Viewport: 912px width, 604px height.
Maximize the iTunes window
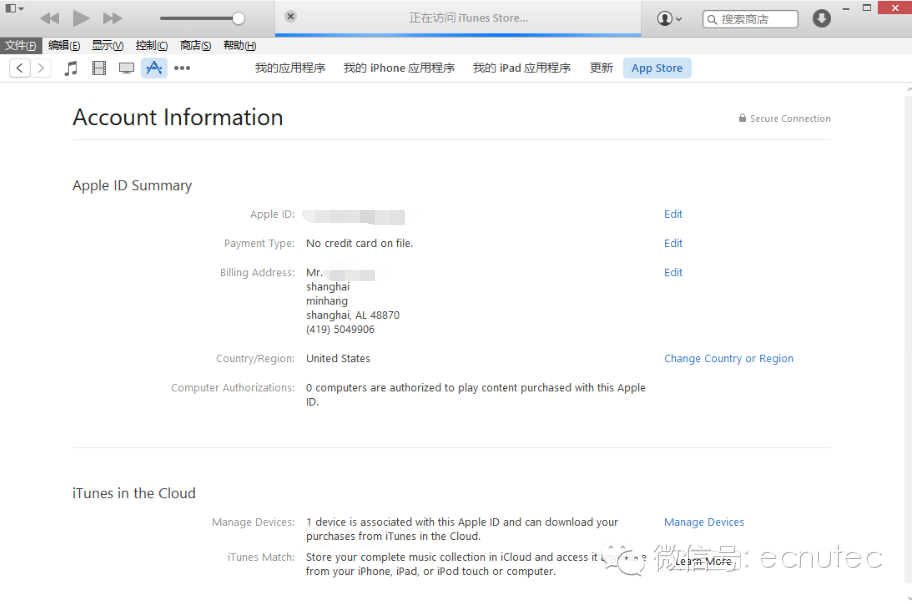coord(867,8)
